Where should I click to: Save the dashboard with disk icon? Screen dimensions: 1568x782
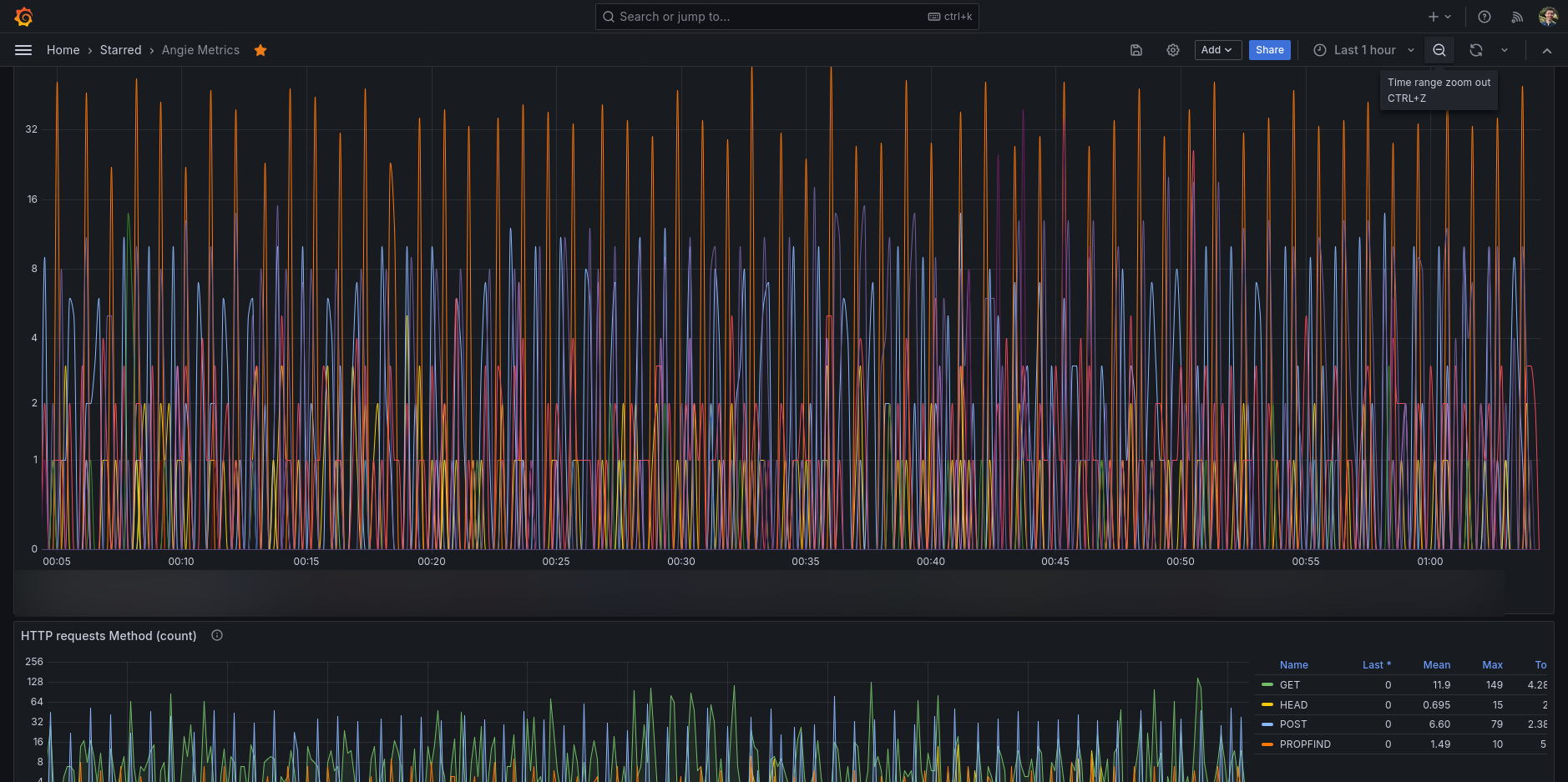(1136, 50)
